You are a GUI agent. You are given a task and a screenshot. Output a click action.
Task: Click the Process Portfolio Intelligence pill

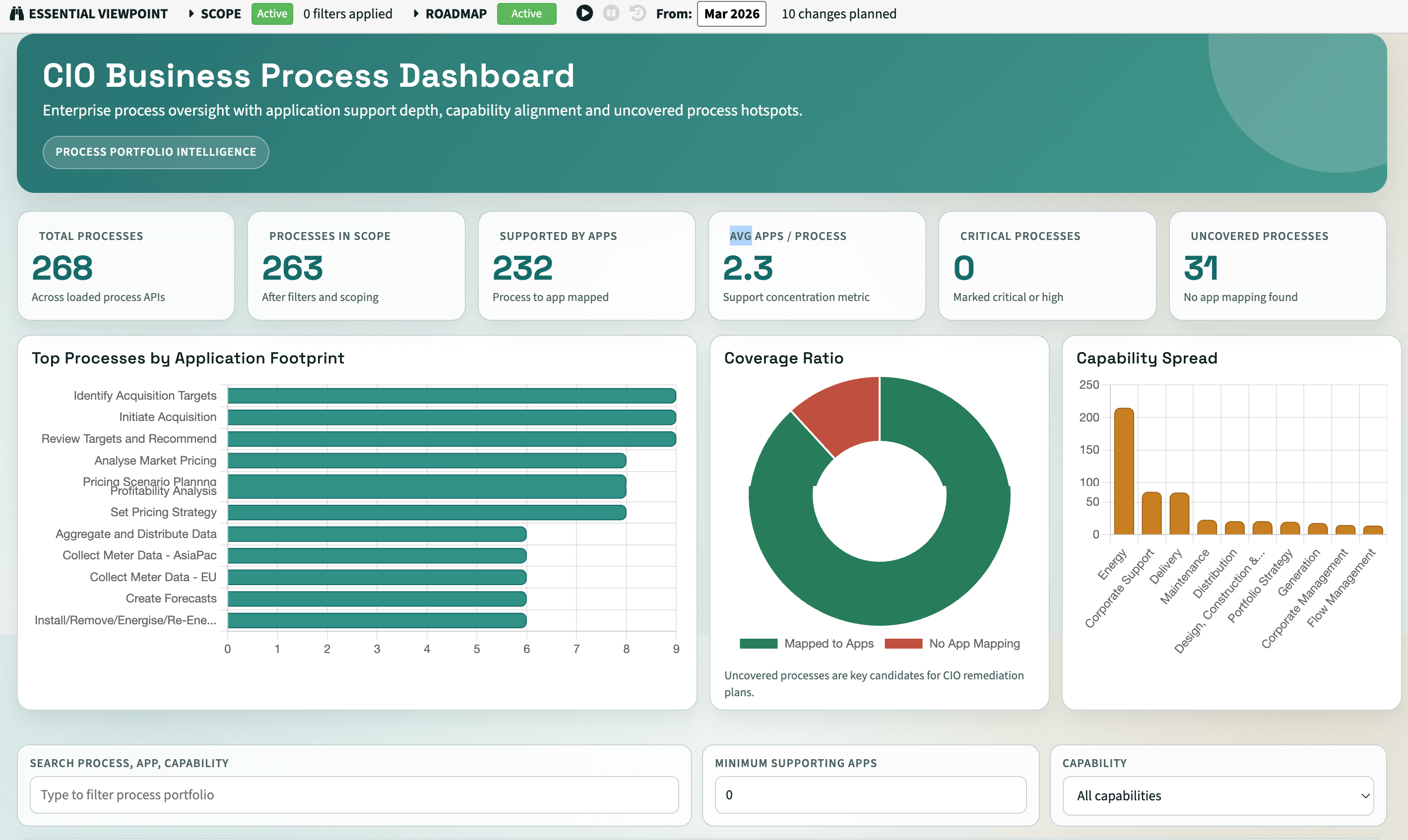pyautogui.click(x=156, y=152)
